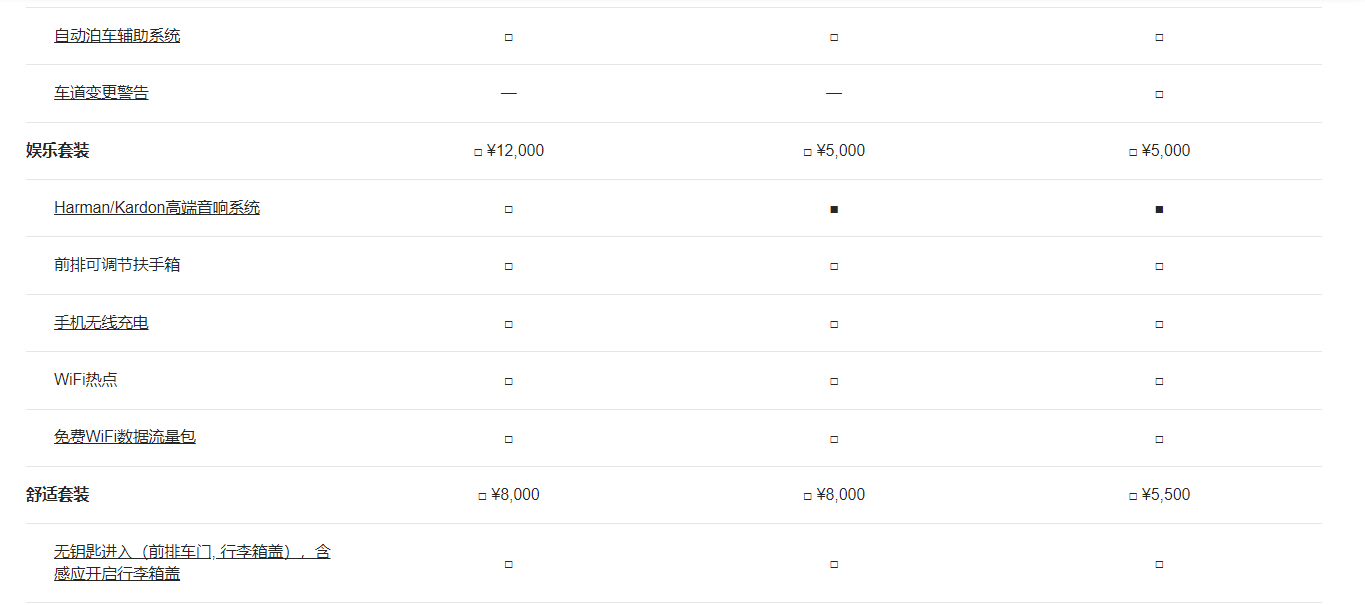
Task: Click the 舒适套装 section heading
Action: (x=58, y=495)
